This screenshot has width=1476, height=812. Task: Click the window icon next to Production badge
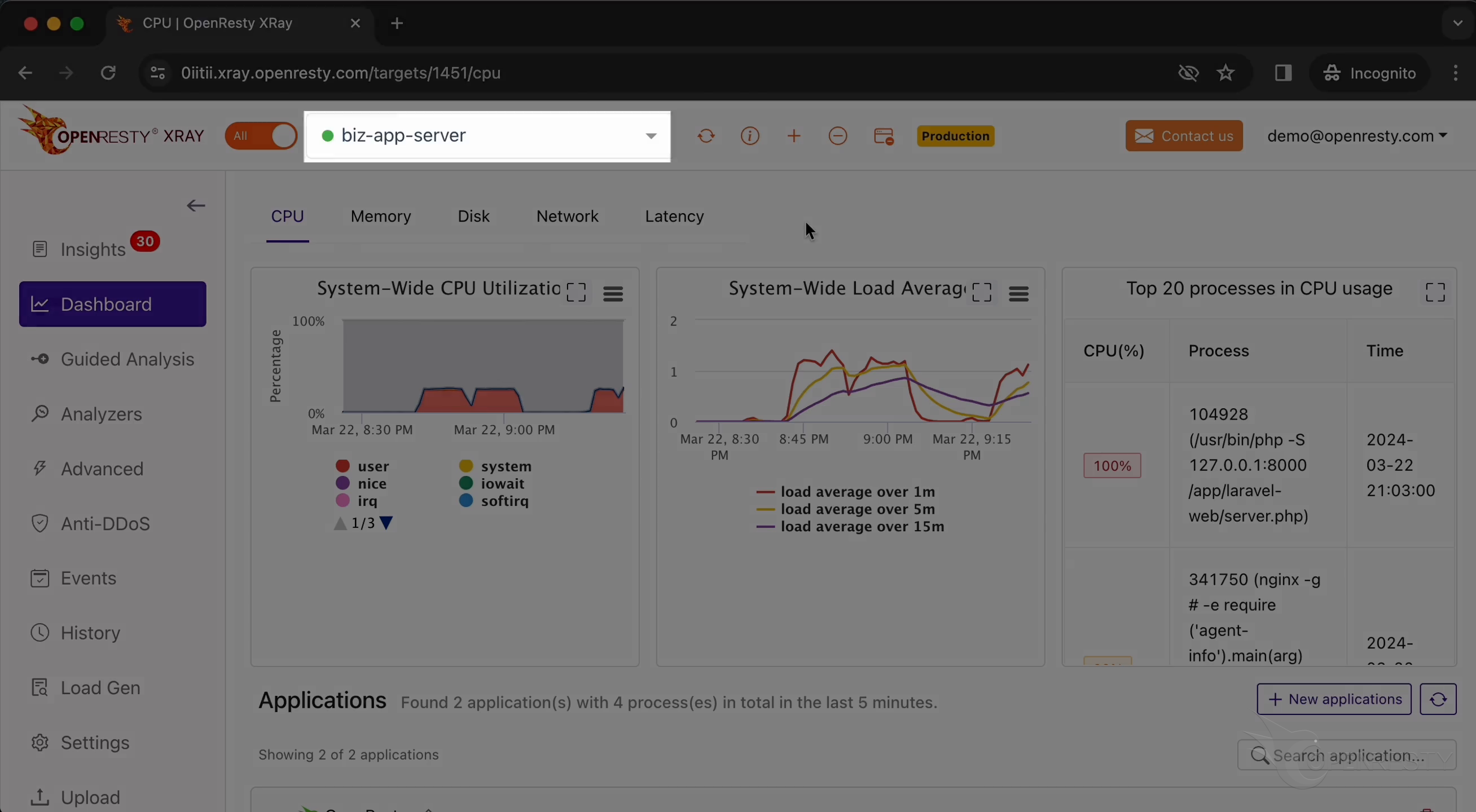(x=884, y=136)
